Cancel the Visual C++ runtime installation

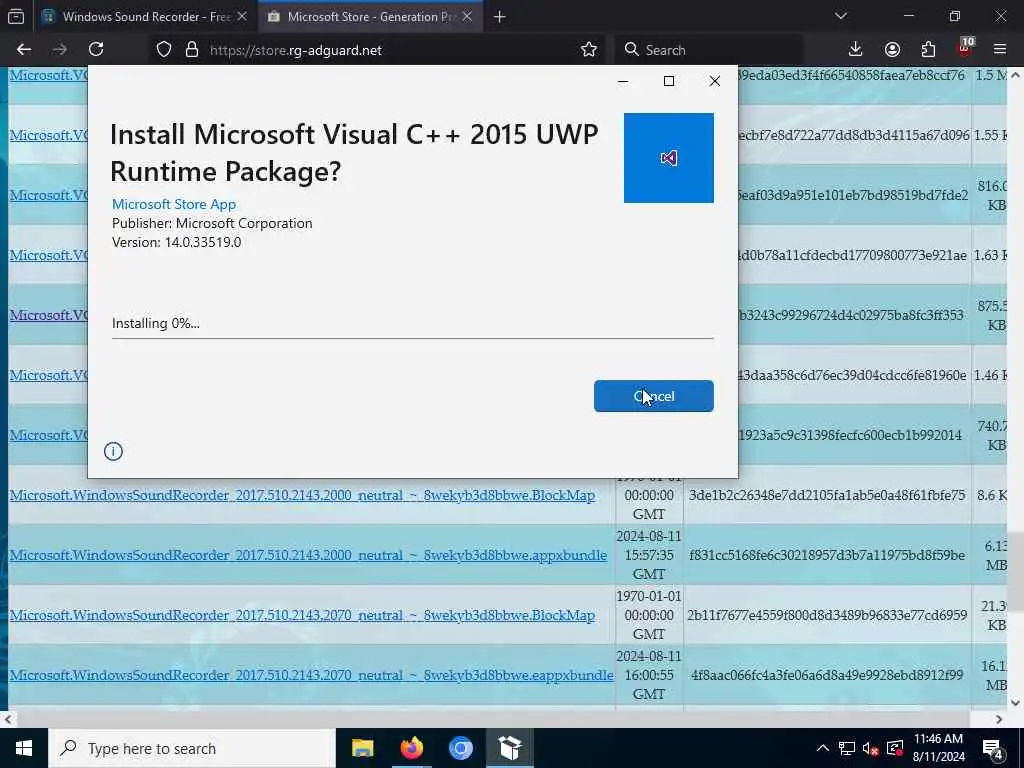(x=654, y=396)
